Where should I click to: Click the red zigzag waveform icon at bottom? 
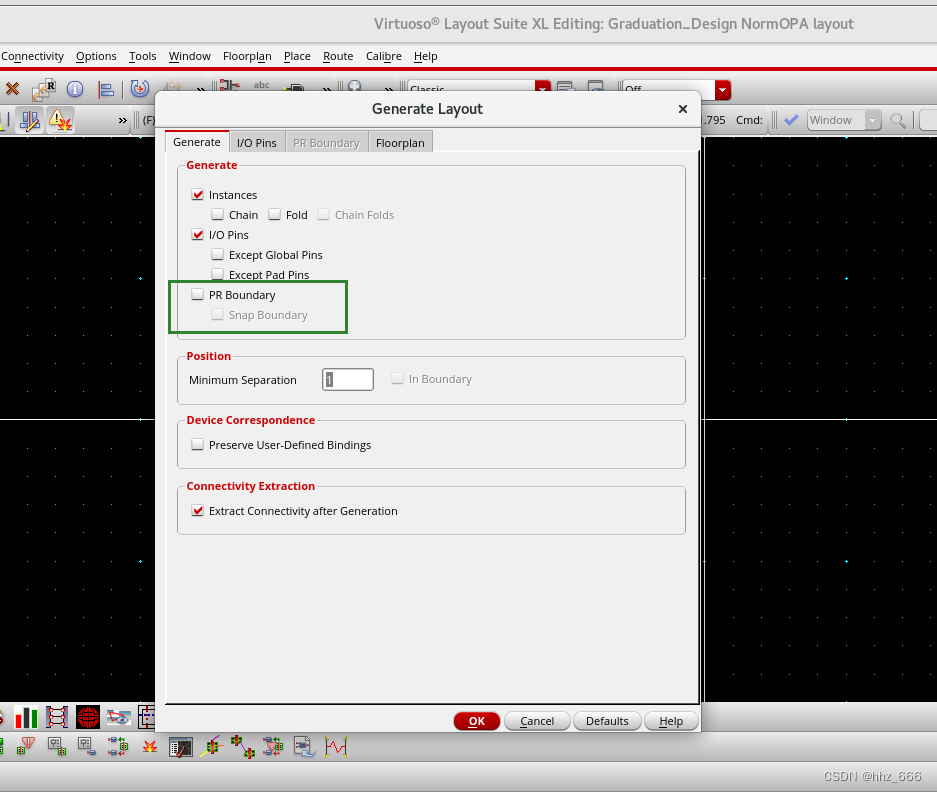click(335, 746)
